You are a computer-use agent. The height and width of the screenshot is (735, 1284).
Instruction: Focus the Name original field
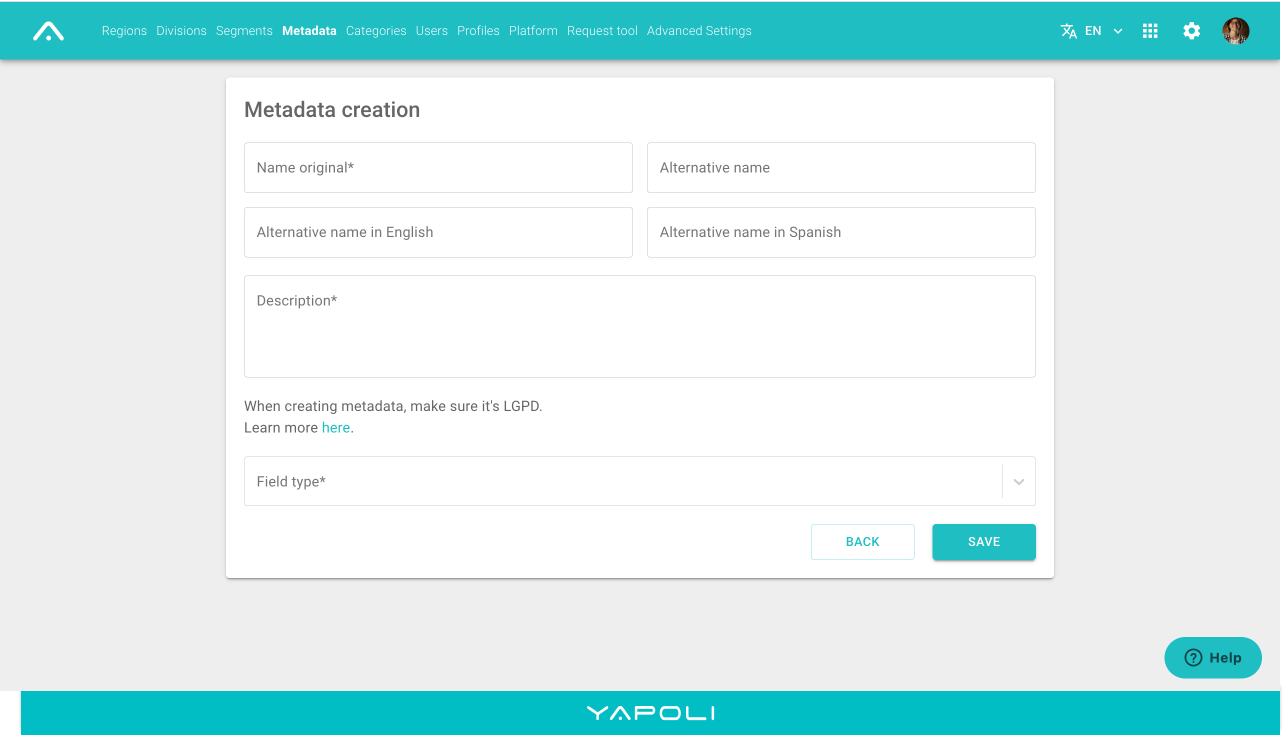[438, 167]
